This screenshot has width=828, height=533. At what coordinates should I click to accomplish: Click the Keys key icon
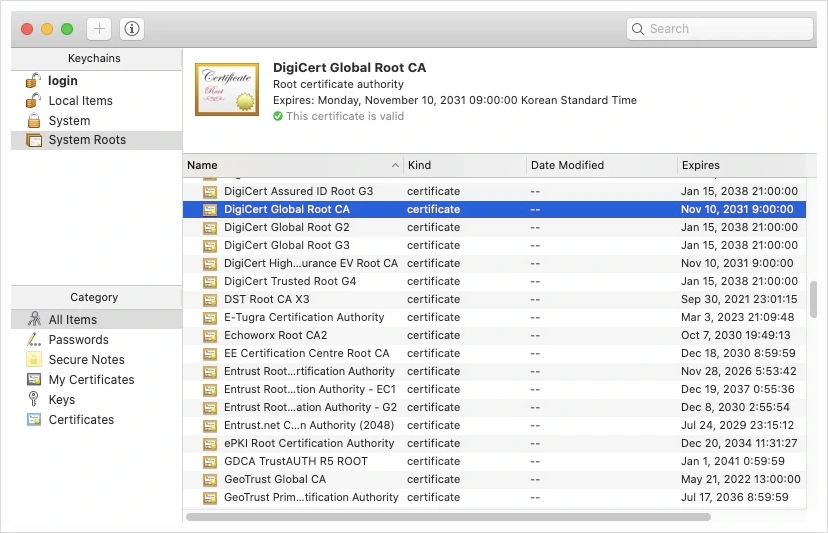tap(33, 399)
